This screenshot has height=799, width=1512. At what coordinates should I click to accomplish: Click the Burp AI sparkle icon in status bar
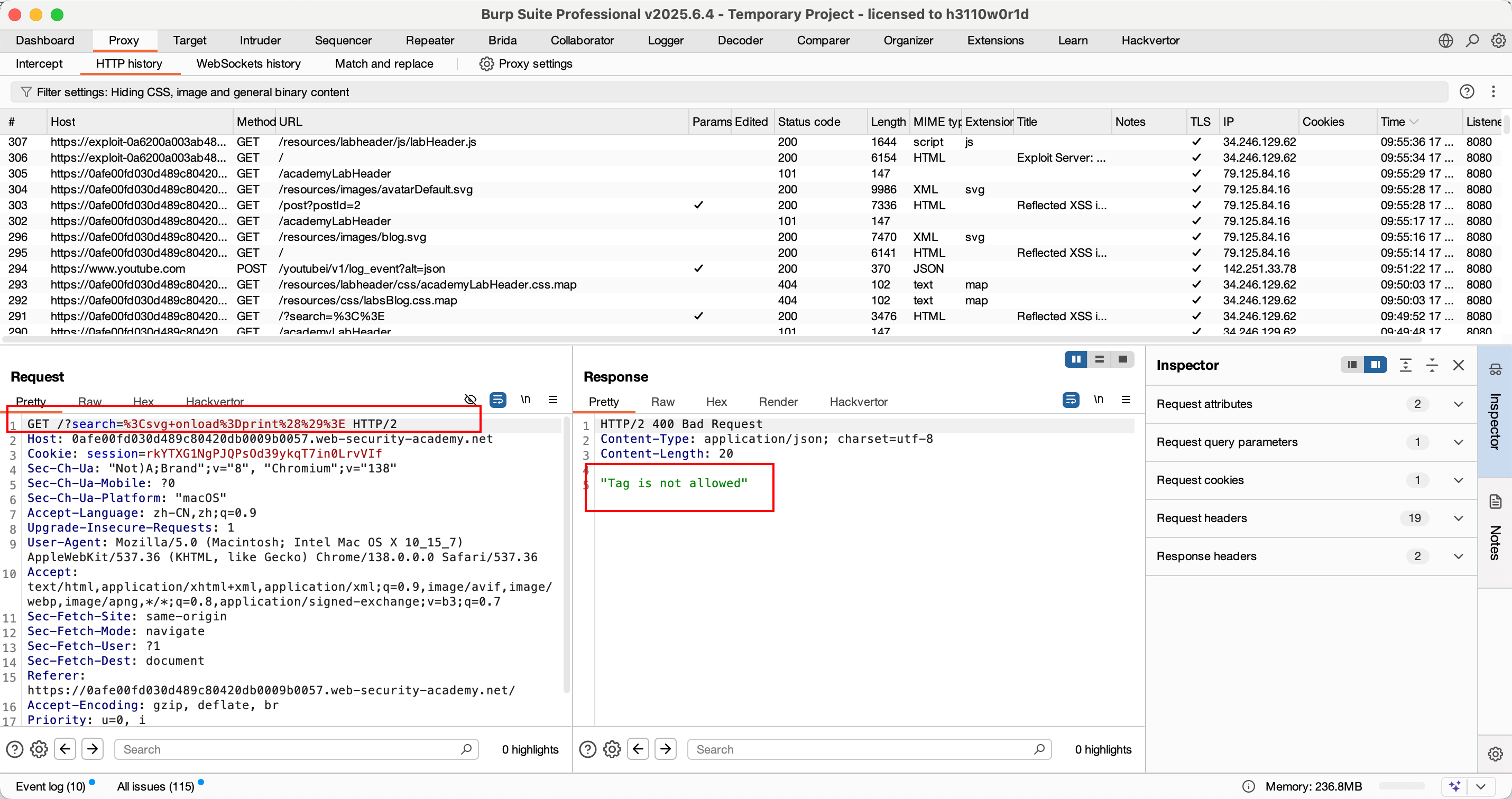[x=1454, y=786]
